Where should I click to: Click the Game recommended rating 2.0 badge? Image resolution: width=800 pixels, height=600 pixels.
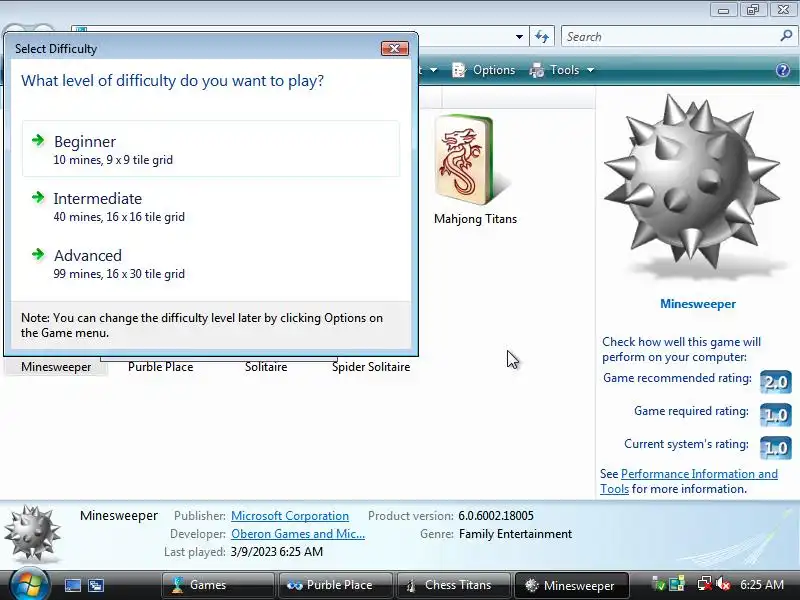click(776, 382)
